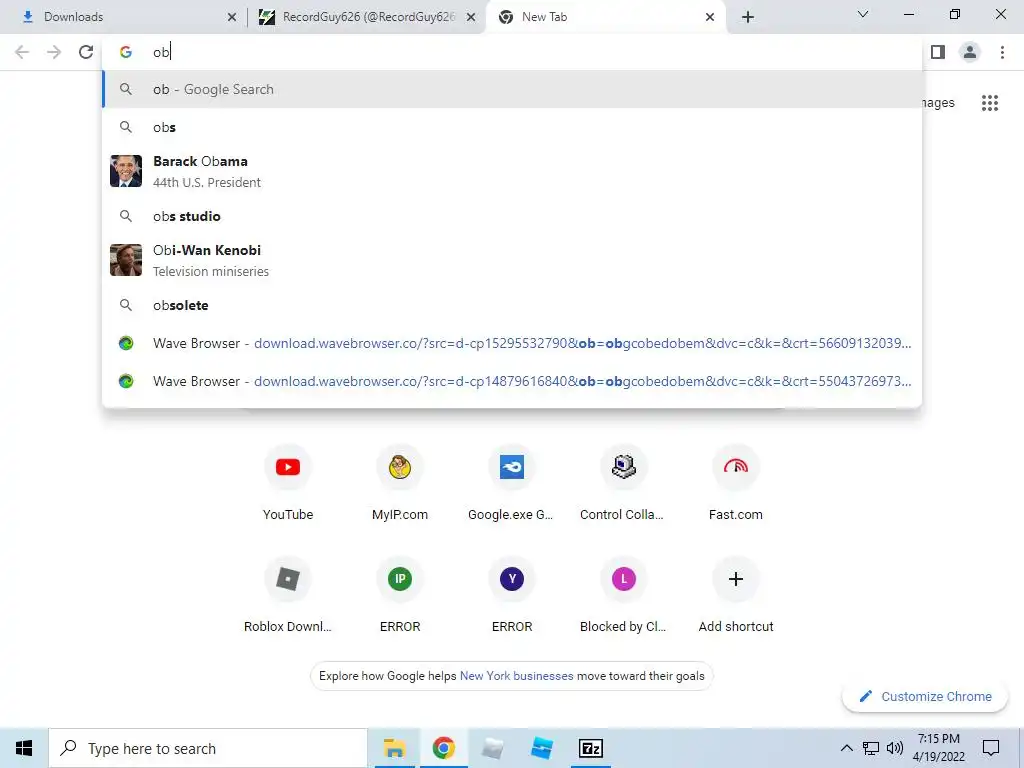Select 'ob - Google Search' suggestion

click(x=512, y=89)
